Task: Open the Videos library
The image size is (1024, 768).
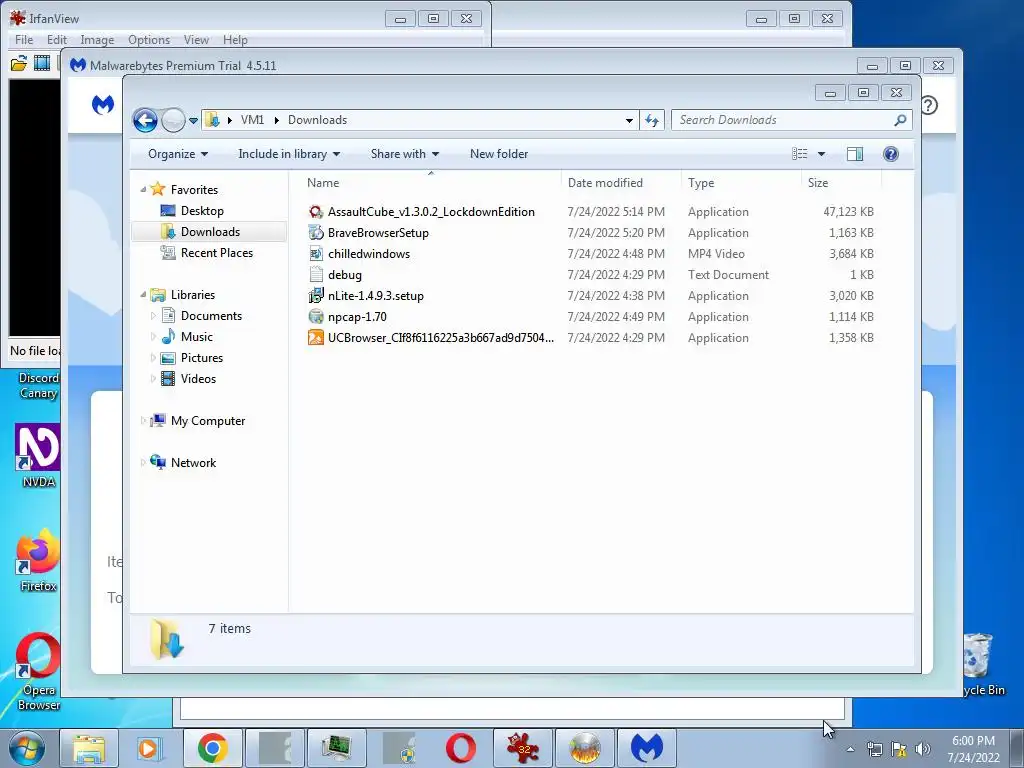Action: [198, 379]
